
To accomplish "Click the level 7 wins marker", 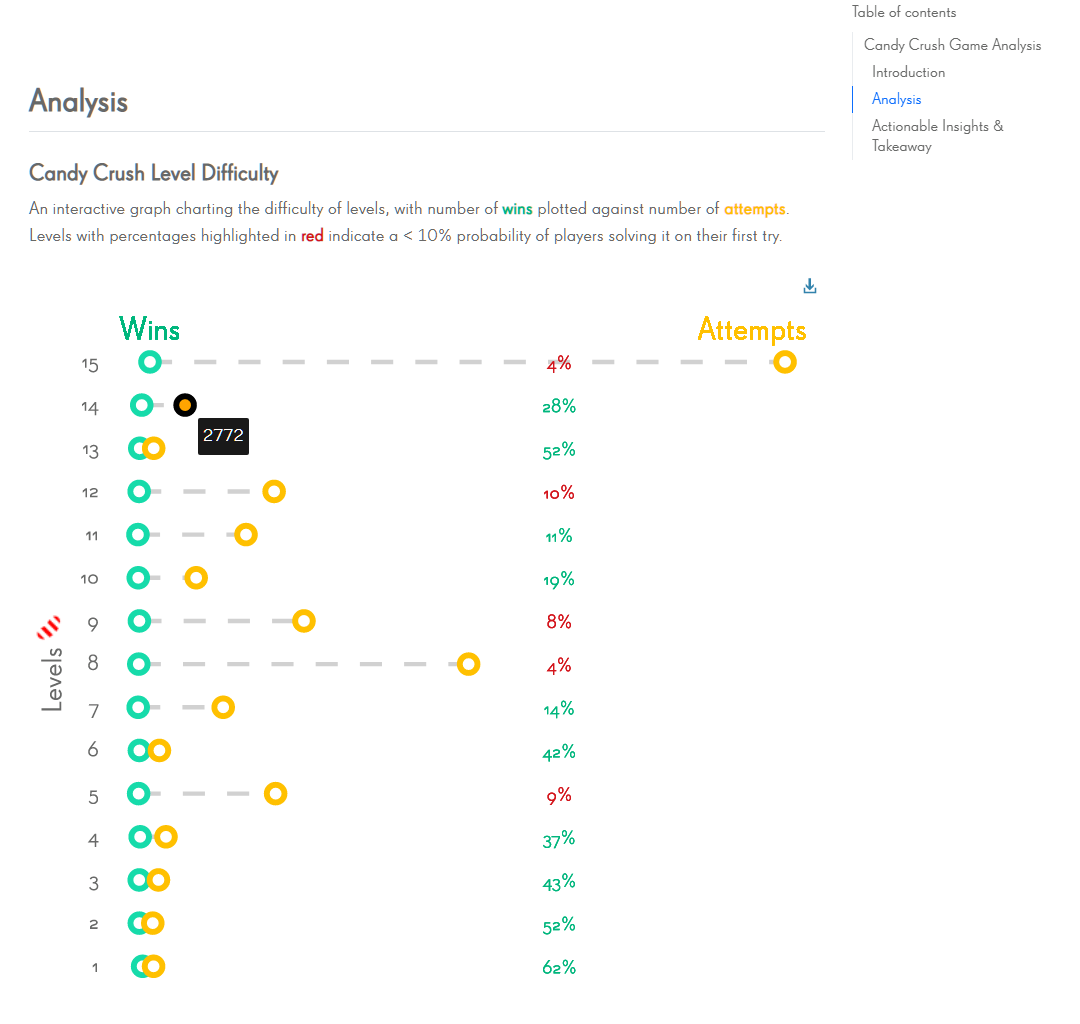I will [138, 707].
